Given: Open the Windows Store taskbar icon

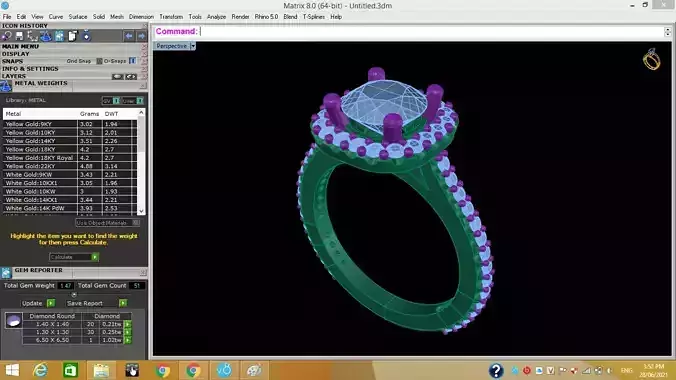Looking at the screenshot, I should click(x=70, y=371).
